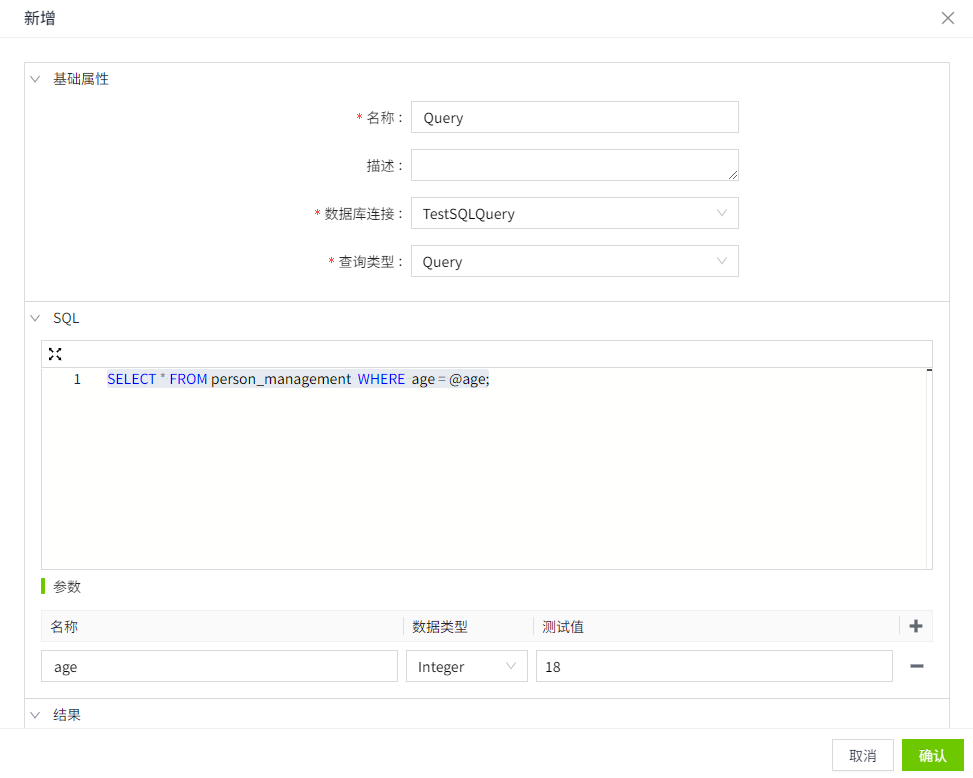Focus the 描述 text area
Image resolution: width=973 pixels, height=778 pixels.
574,166
